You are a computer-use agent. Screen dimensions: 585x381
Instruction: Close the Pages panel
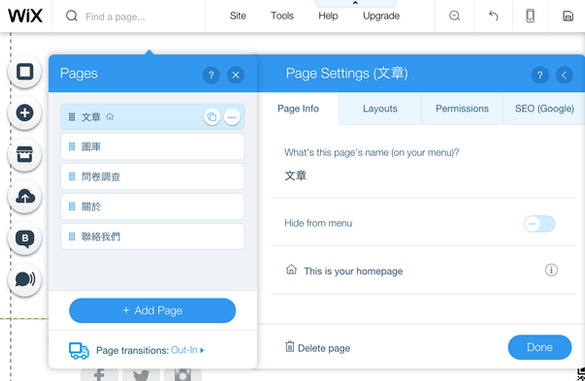[x=236, y=75]
